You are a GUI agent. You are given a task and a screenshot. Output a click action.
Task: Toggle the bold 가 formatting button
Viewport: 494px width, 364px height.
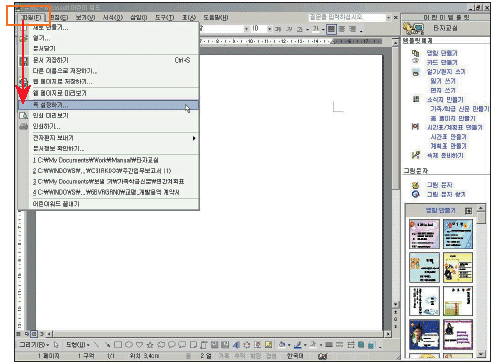click(278, 29)
